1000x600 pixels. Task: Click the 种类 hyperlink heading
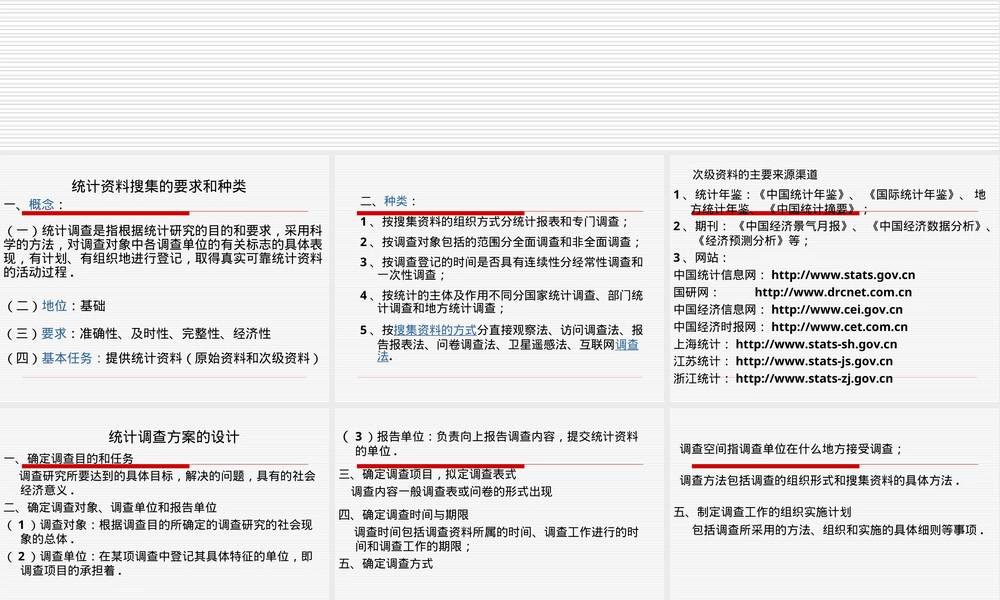395,201
